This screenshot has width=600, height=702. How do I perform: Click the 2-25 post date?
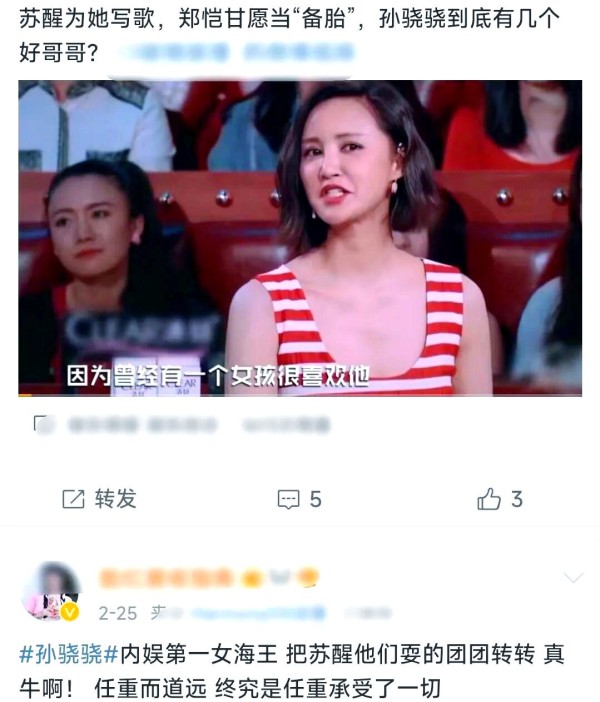pos(117,613)
